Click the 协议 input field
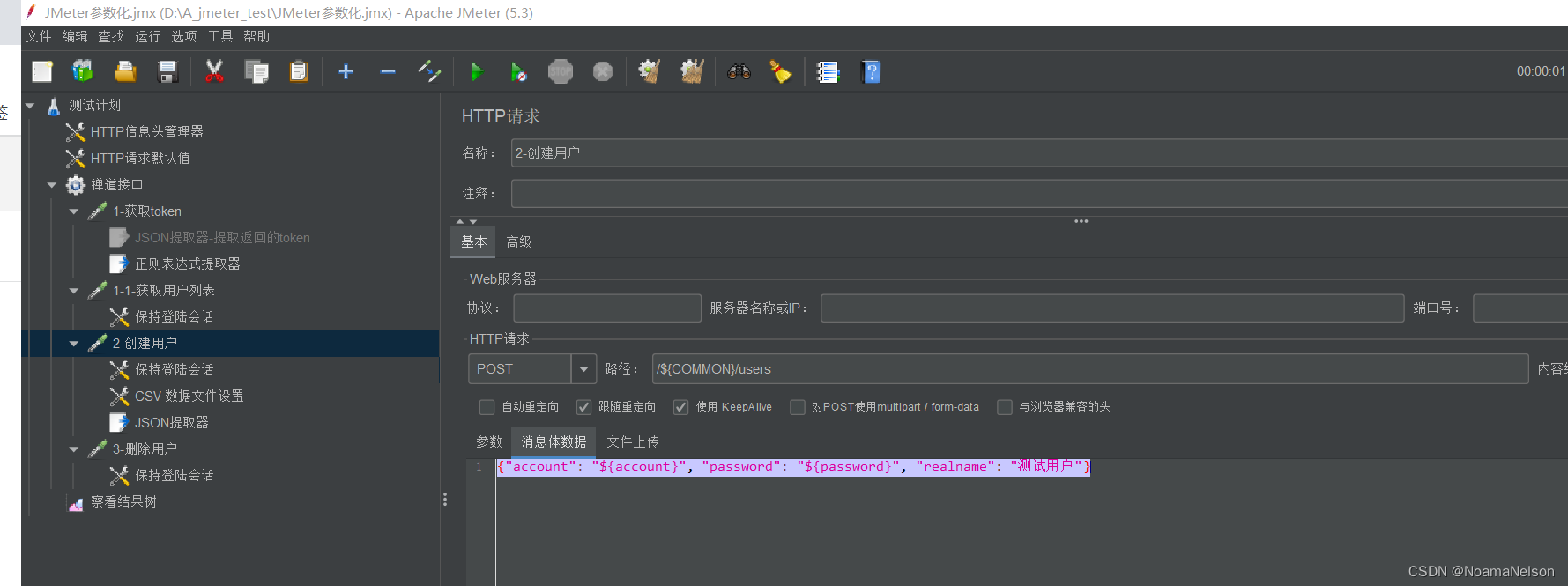This screenshot has height=586, width=1568. [x=607, y=308]
